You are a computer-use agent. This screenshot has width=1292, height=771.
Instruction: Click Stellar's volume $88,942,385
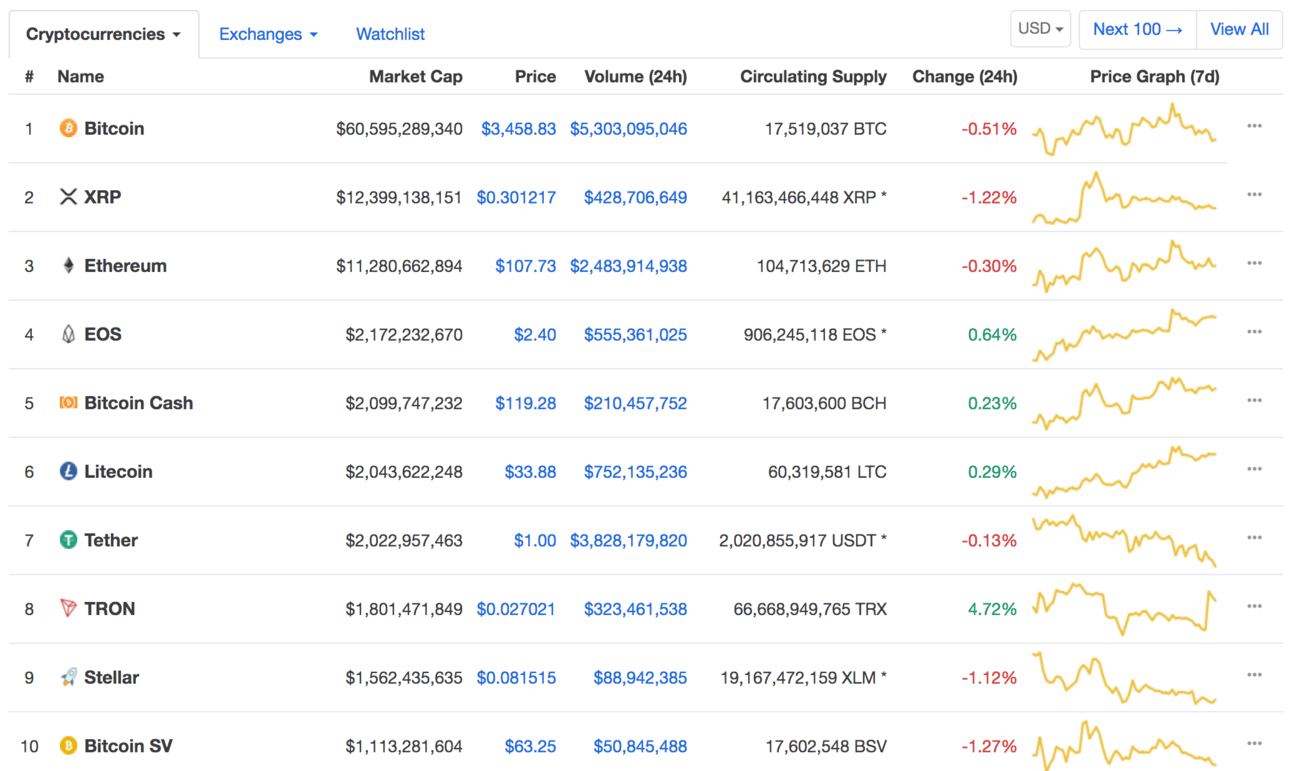(x=640, y=678)
